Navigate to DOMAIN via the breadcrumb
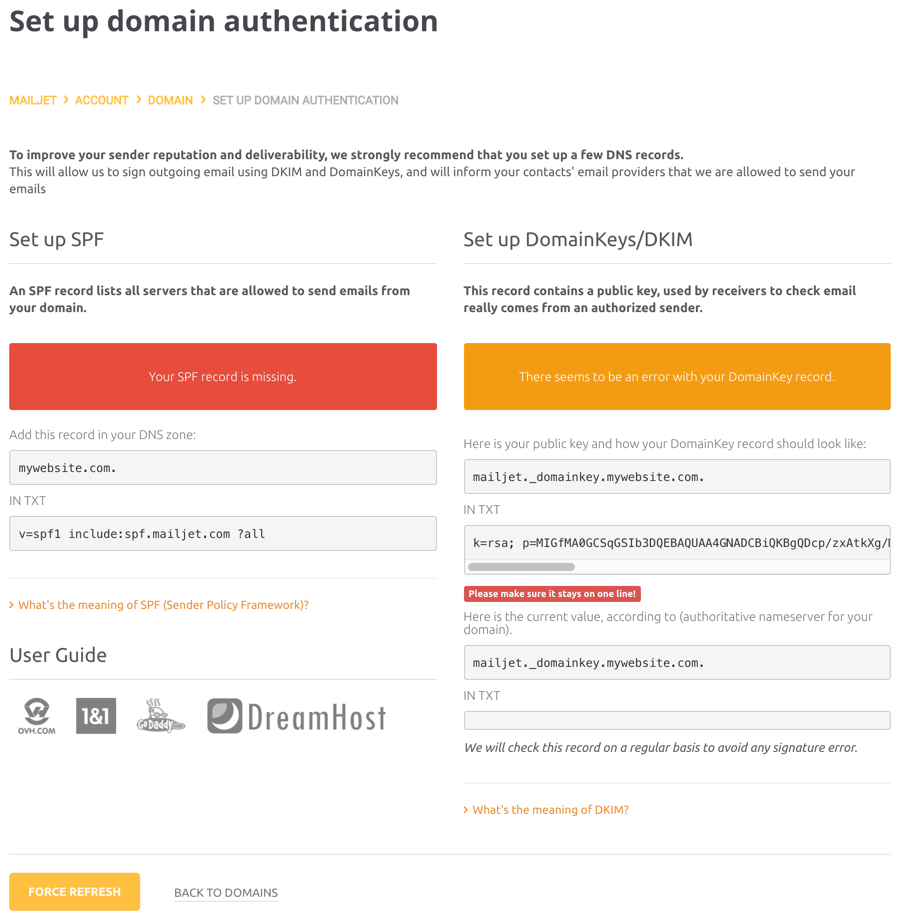 coord(170,100)
